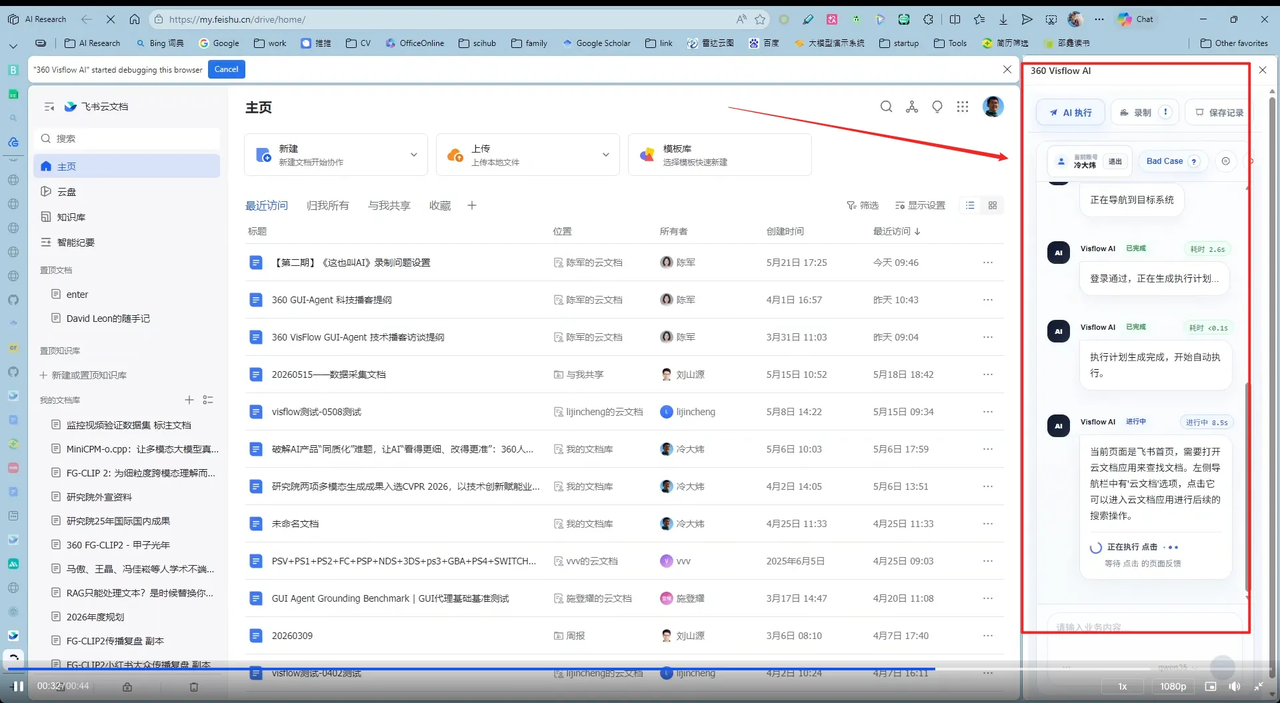The image size is (1280, 703).
Task: Open the Google Scholar bookmark
Action: 596,43
